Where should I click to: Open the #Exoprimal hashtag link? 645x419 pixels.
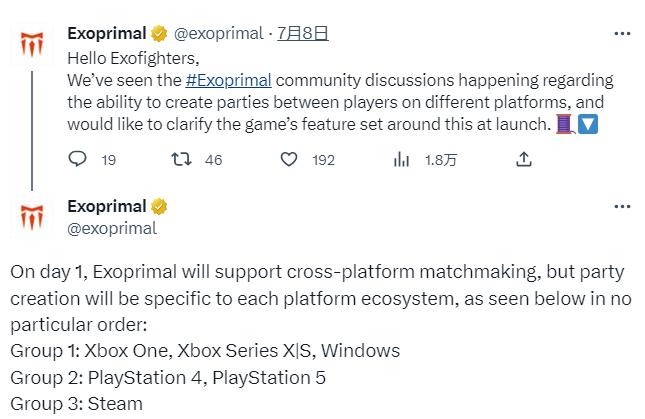point(228,80)
